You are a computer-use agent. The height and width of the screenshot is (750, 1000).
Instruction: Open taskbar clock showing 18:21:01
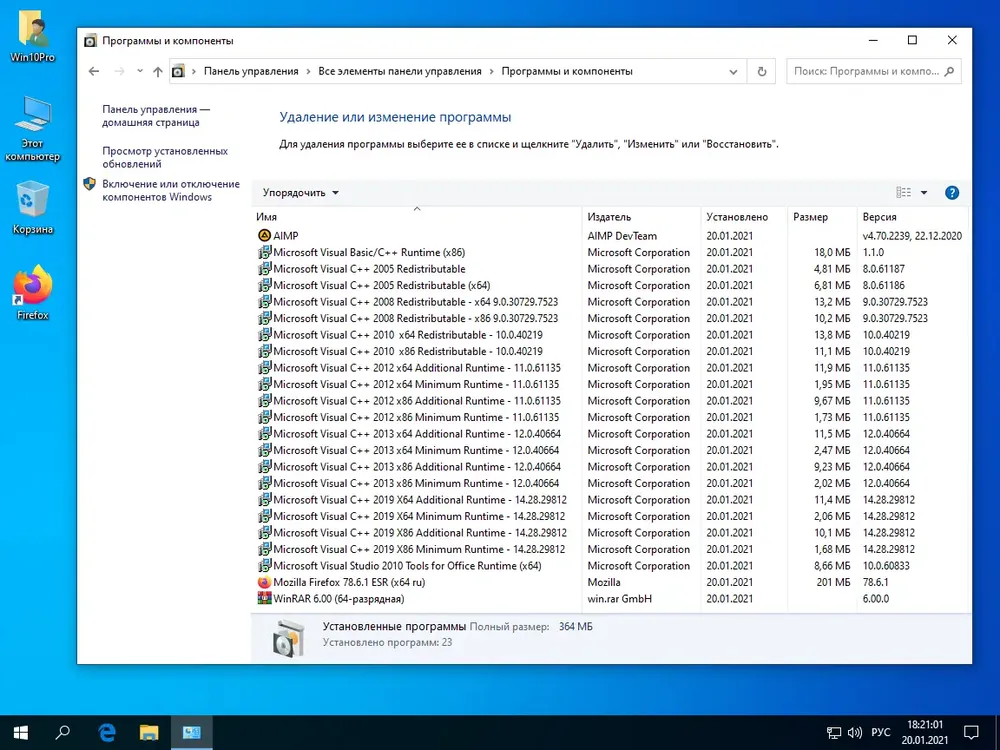pyautogui.click(x=925, y=732)
